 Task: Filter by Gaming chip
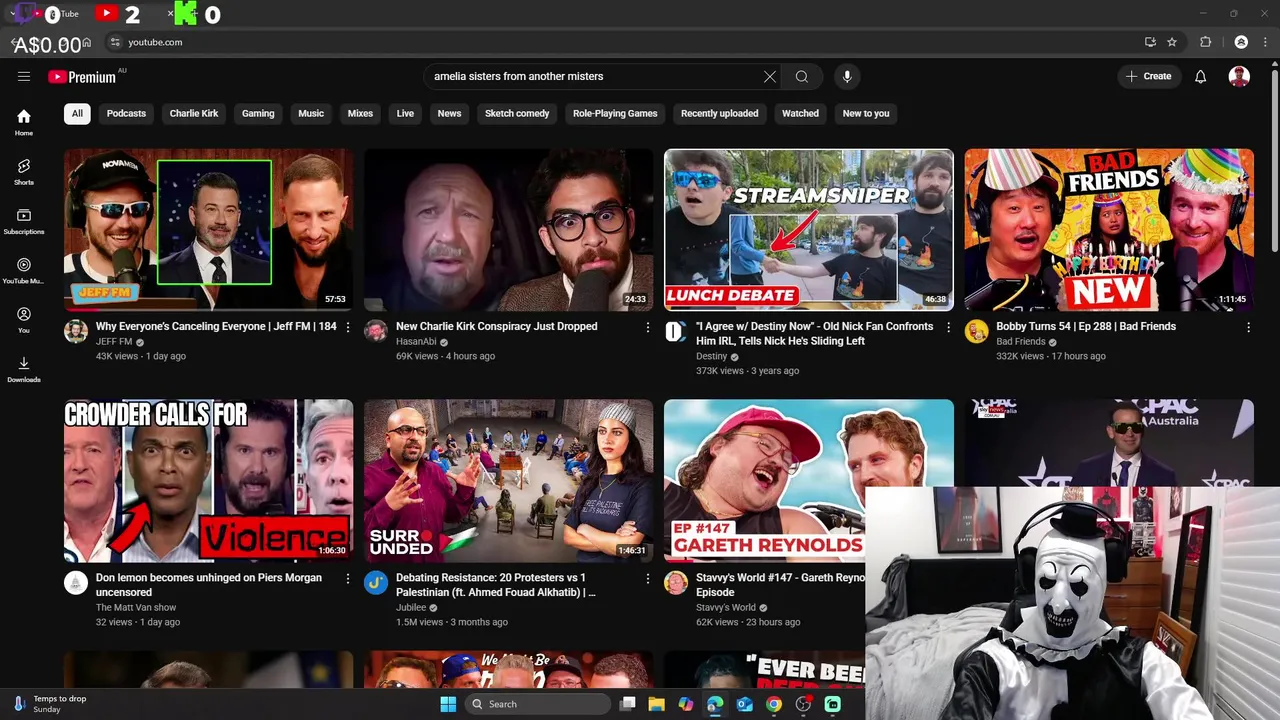pos(258,113)
